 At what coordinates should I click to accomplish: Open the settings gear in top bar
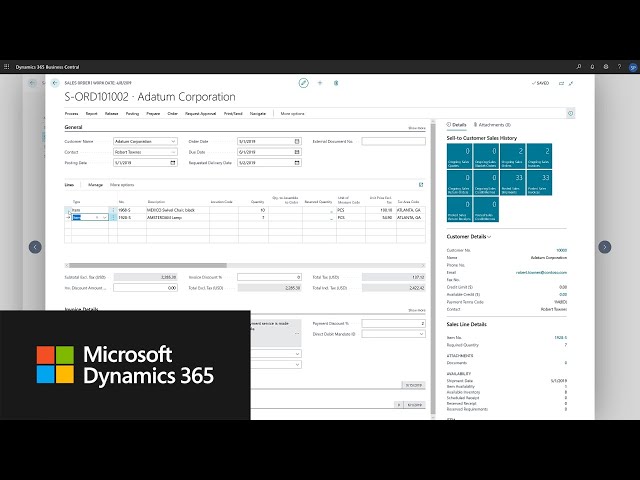click(x=606, y=67)
